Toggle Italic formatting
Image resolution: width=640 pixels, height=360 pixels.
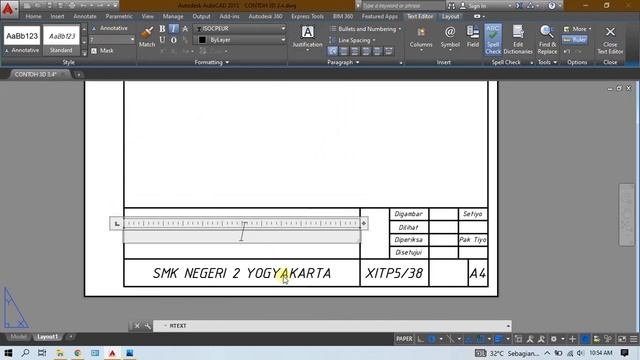(173, 29)
